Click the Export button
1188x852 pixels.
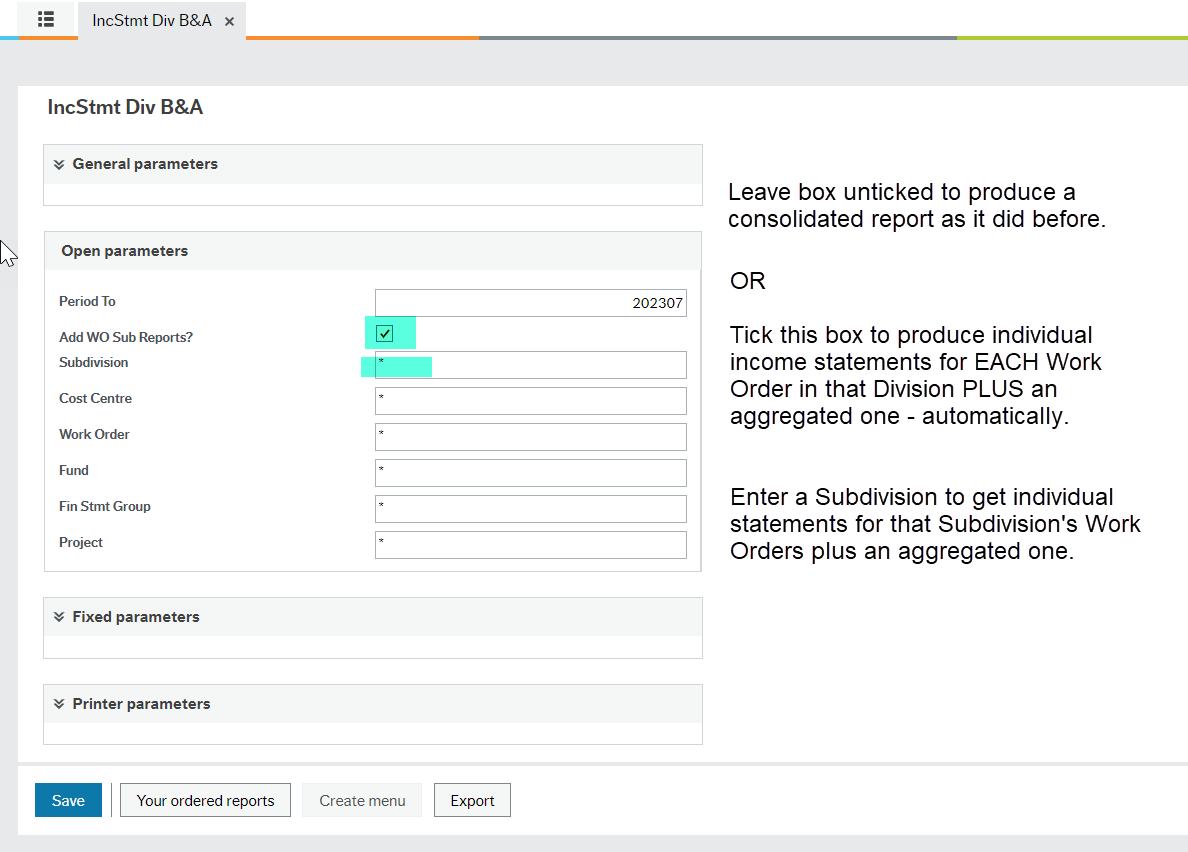tap(471, 800)
